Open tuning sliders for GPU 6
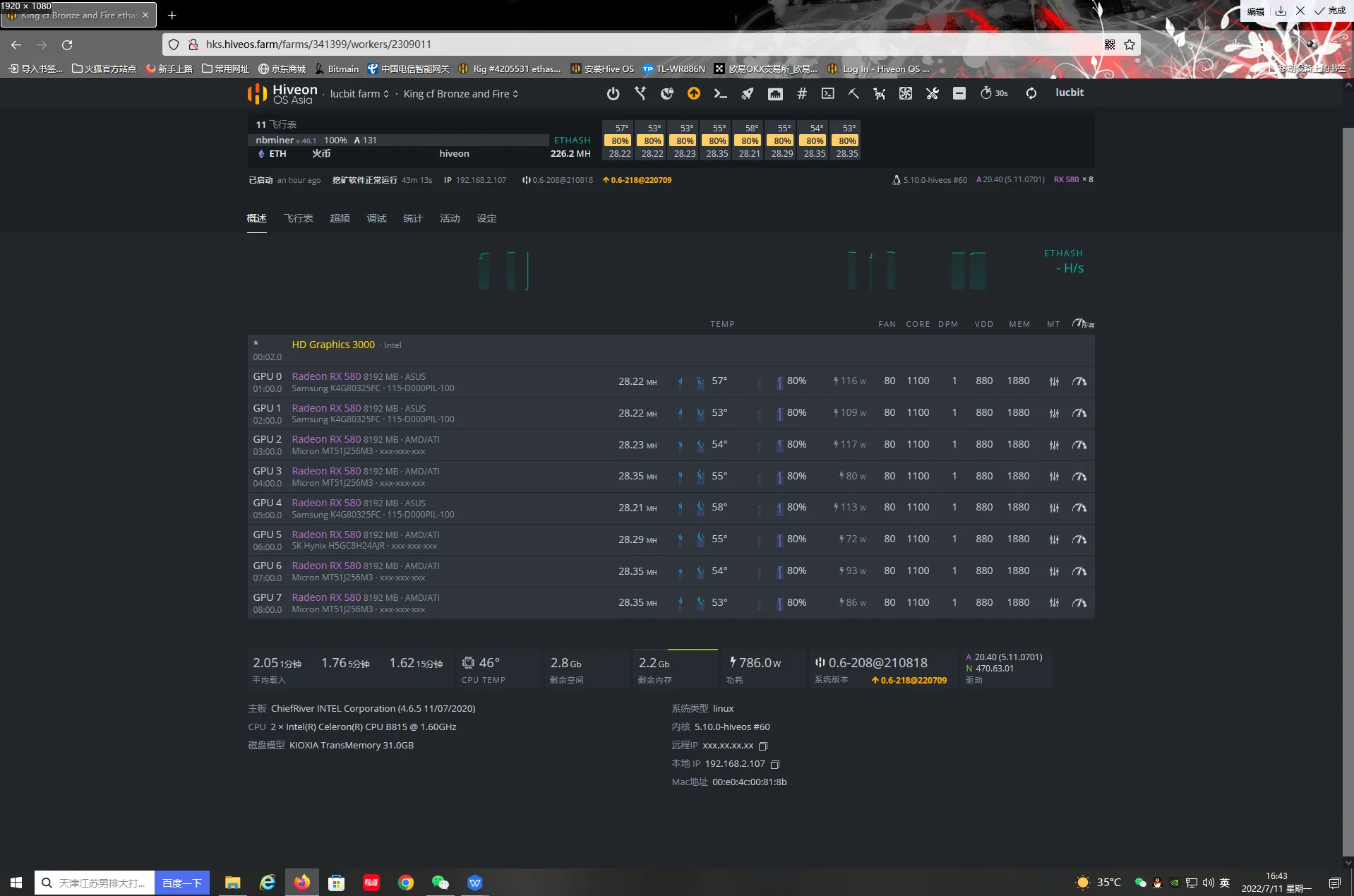This screenshot has width=1354, height=896. [x=1054, y=571]
